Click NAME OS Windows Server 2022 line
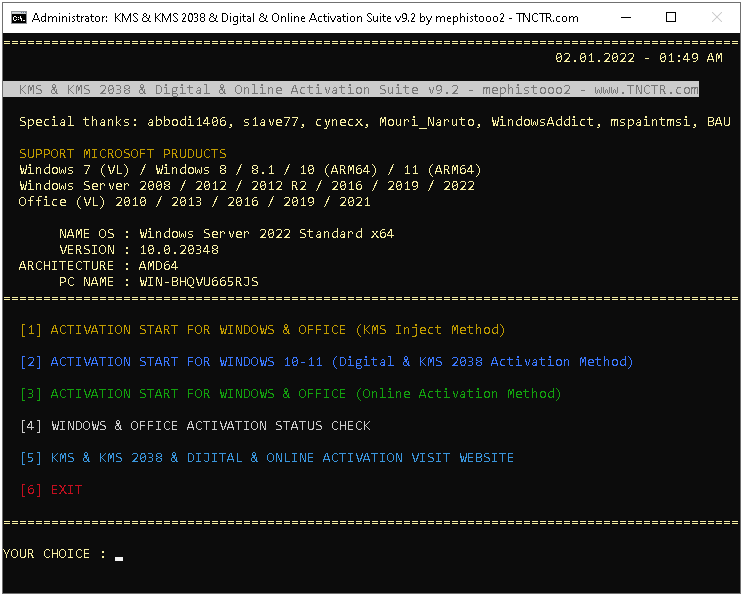 (x=227, y=234)
